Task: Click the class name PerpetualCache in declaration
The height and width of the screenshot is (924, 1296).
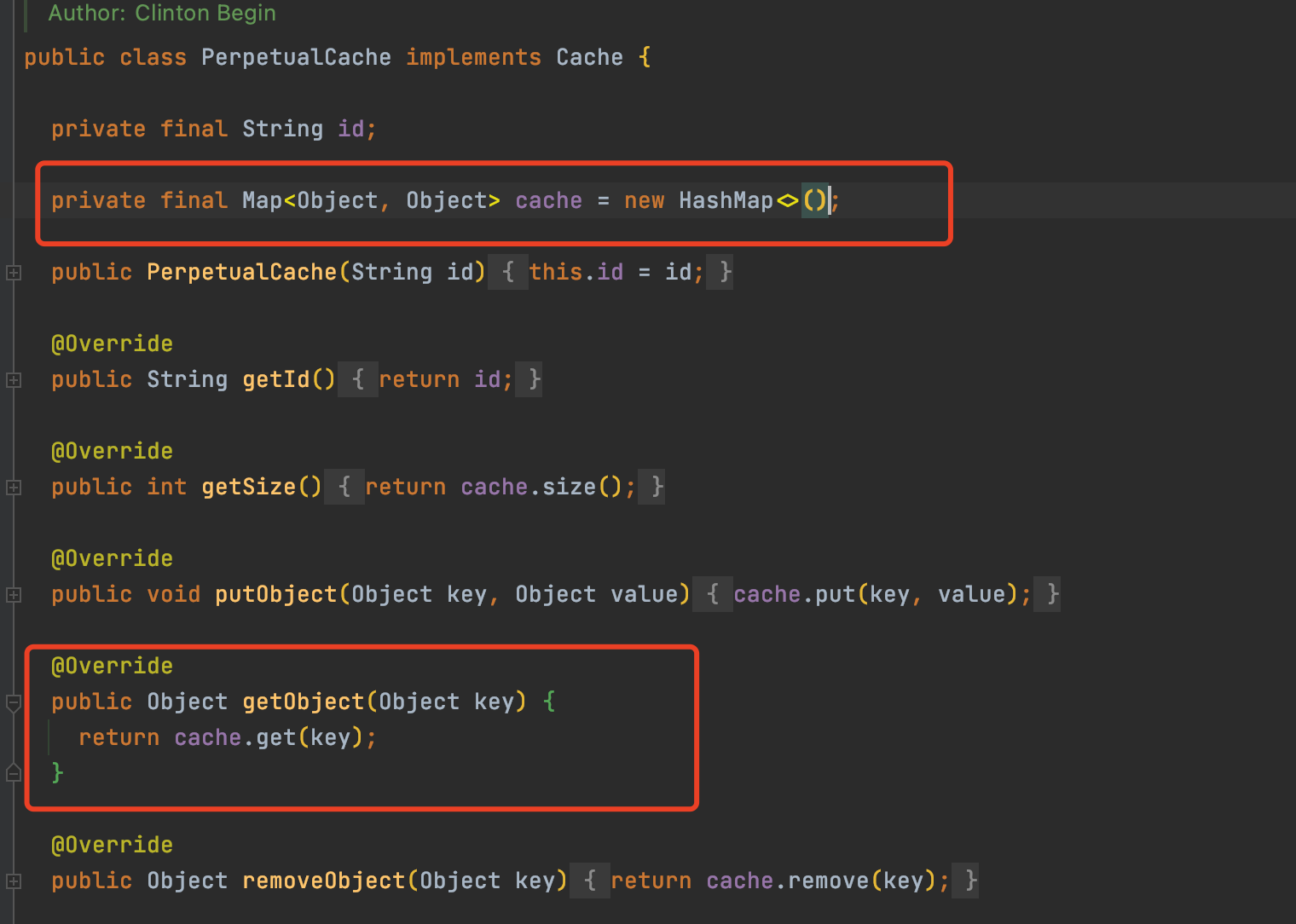Action: click(x=296, y=57)
